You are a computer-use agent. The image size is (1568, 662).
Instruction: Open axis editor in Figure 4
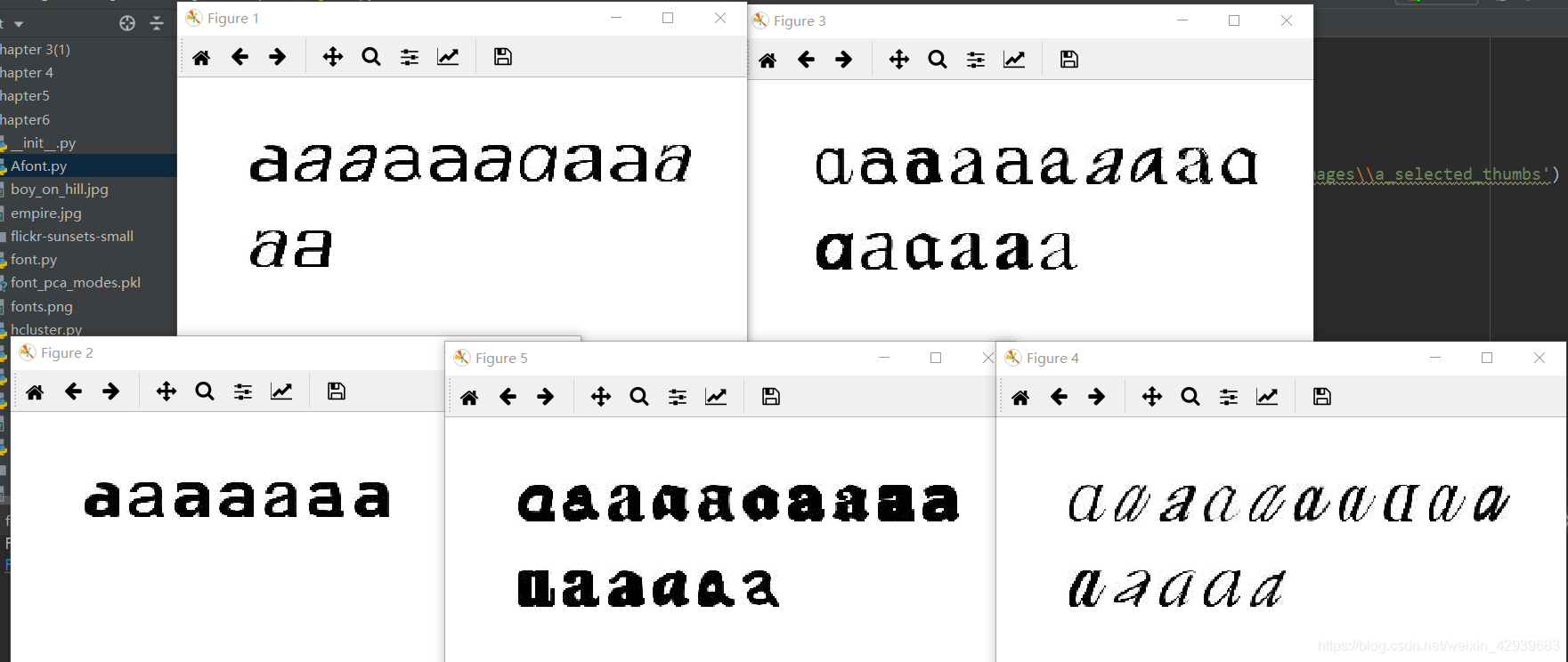tap(1267, 397)
